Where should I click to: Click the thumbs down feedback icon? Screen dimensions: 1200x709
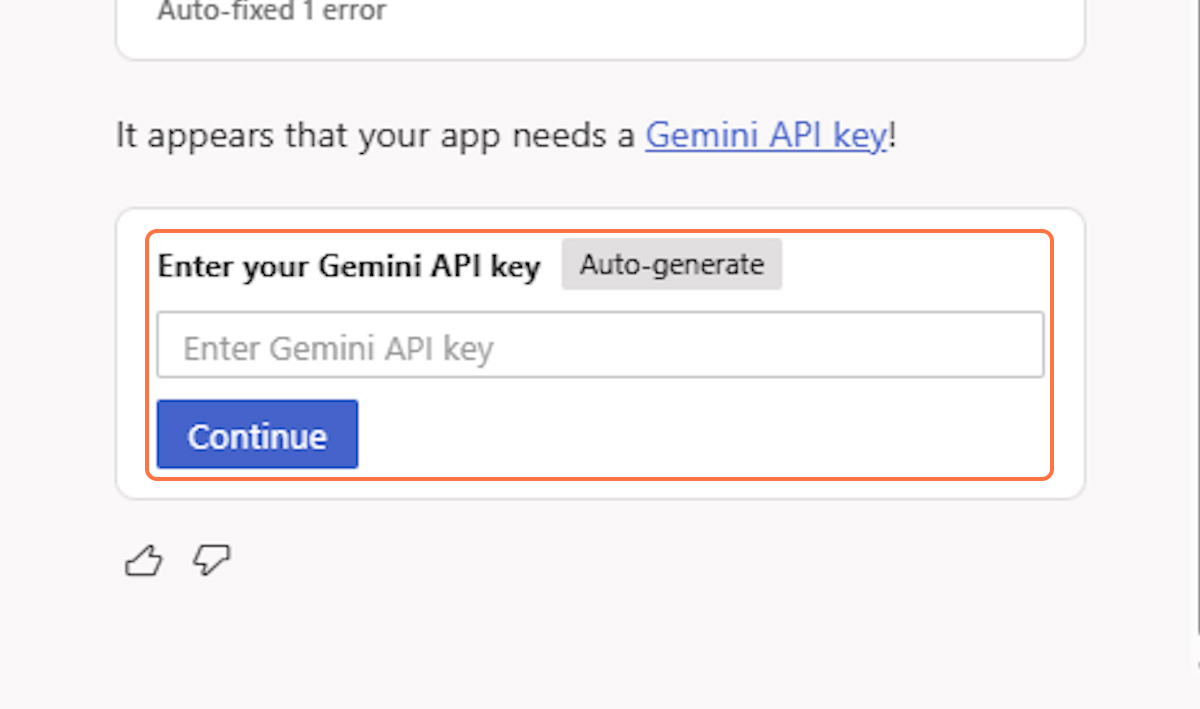(x=211, y=560)
